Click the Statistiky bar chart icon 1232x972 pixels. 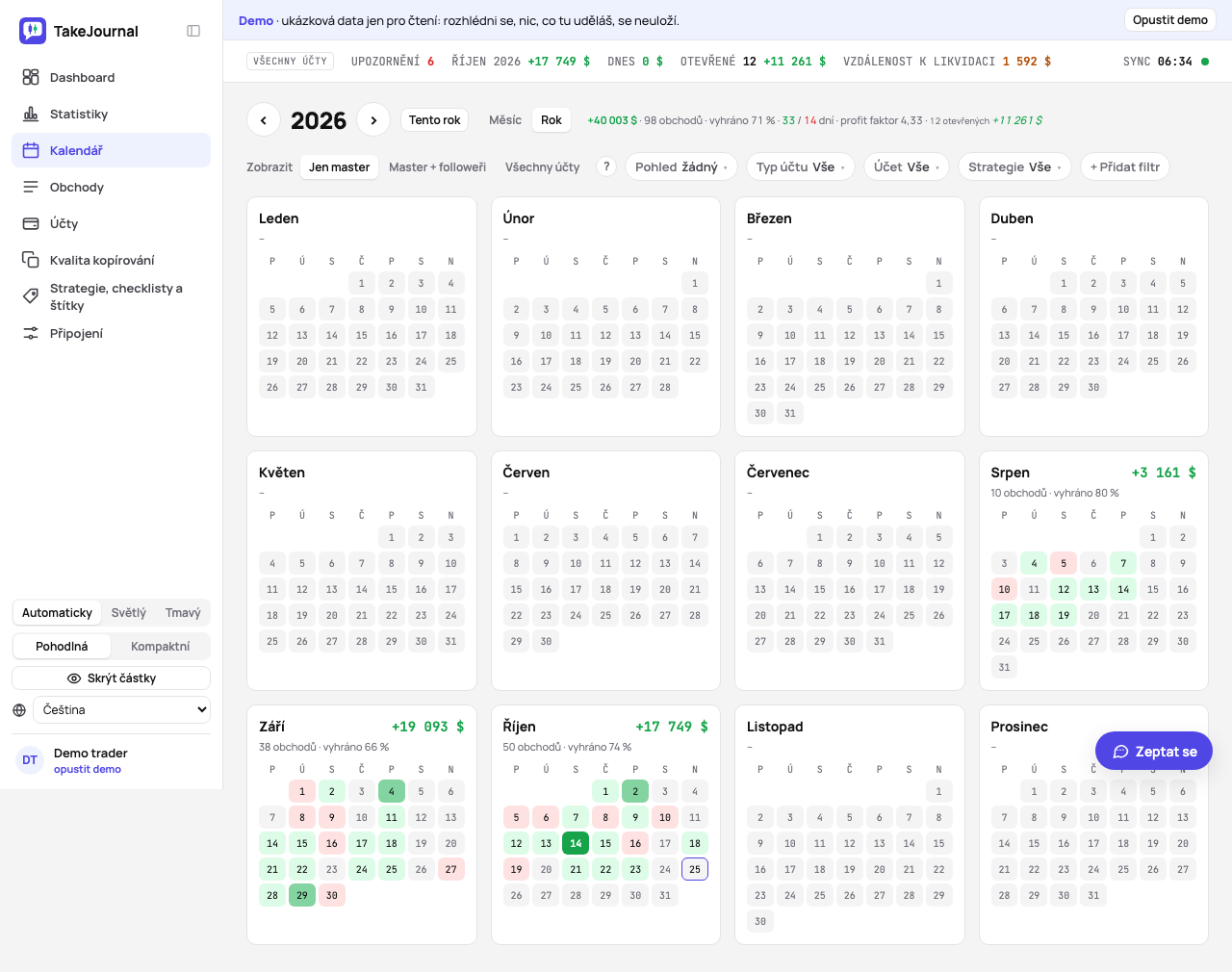point(31,114)
